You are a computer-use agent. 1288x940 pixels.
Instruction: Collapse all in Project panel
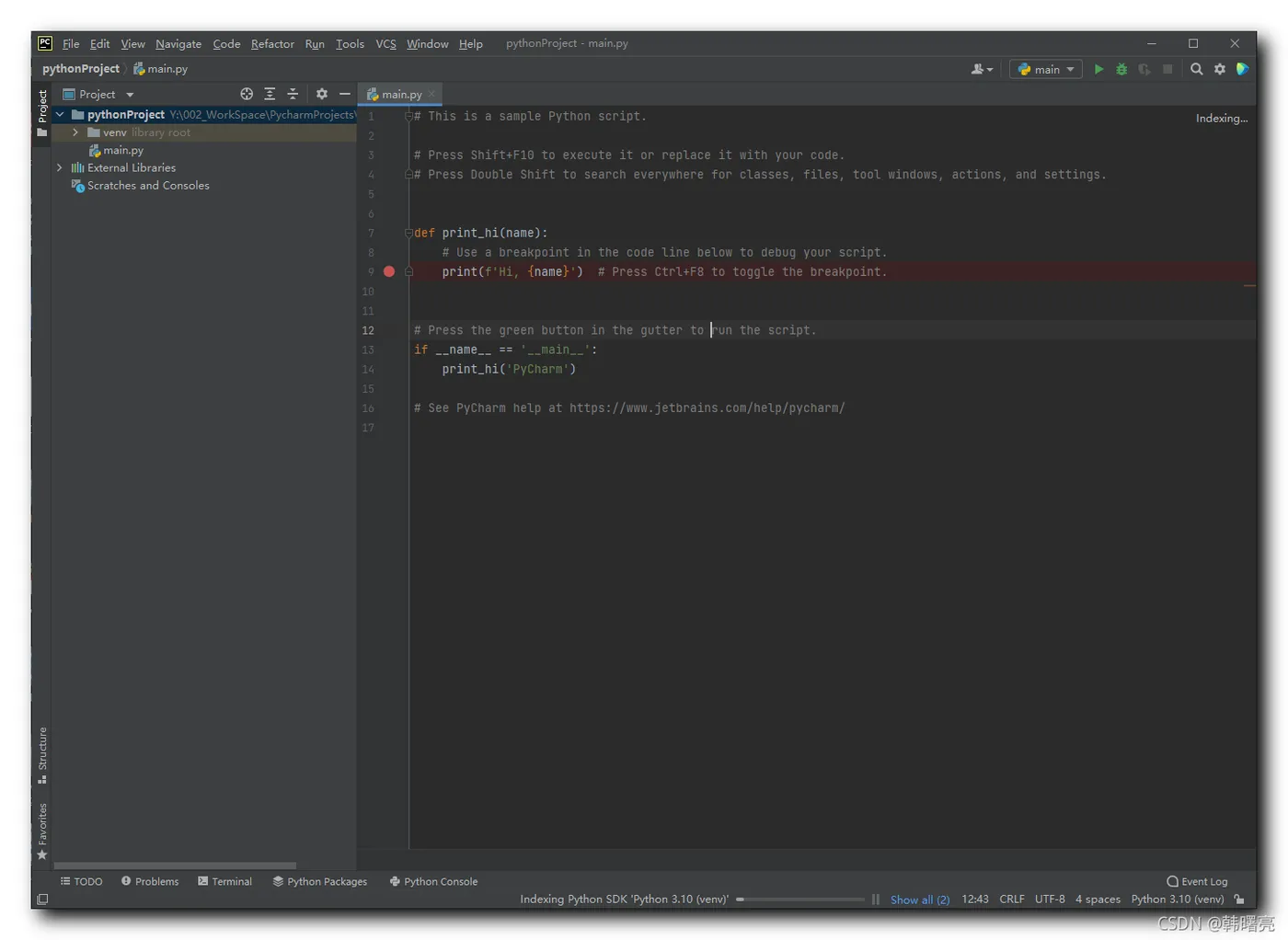pos(293,94)
